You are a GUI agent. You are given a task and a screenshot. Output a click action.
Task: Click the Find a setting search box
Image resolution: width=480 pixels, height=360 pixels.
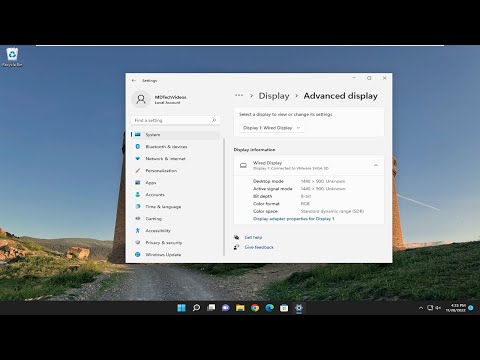[176, 120]
